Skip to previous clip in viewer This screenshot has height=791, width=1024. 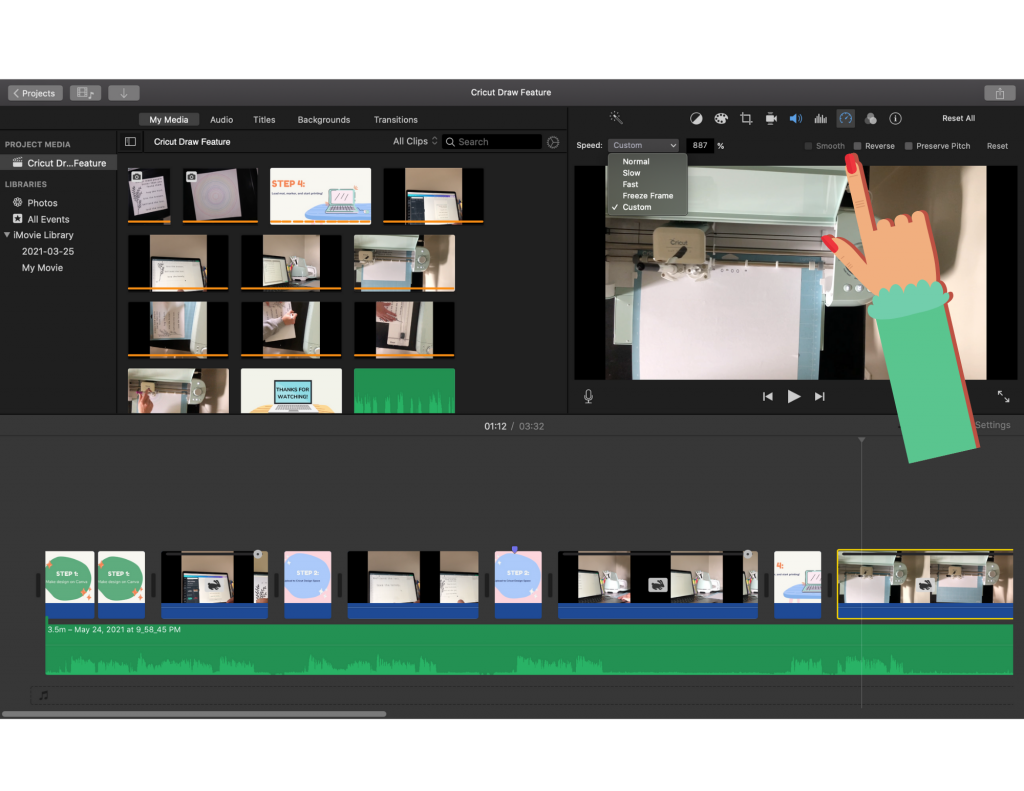tap(768, 396)
